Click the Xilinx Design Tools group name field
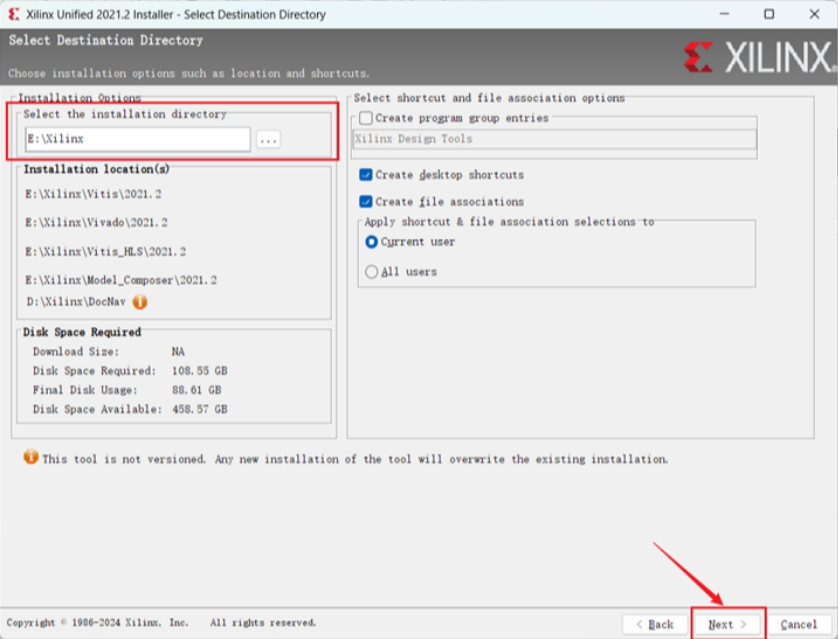 tap(554, 139)
